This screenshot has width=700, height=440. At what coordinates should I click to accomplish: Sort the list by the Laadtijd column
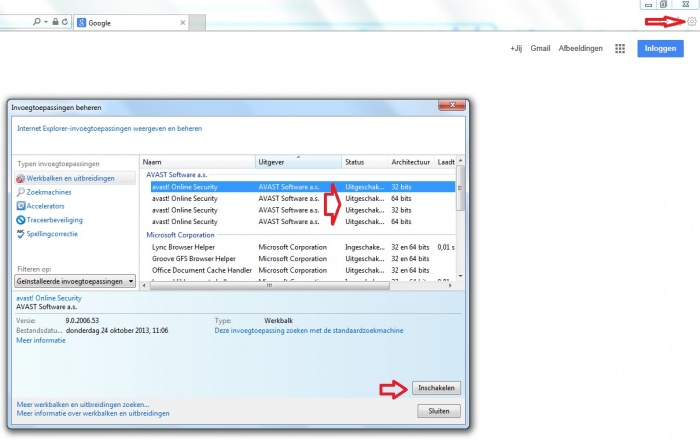tap(445, 162)
